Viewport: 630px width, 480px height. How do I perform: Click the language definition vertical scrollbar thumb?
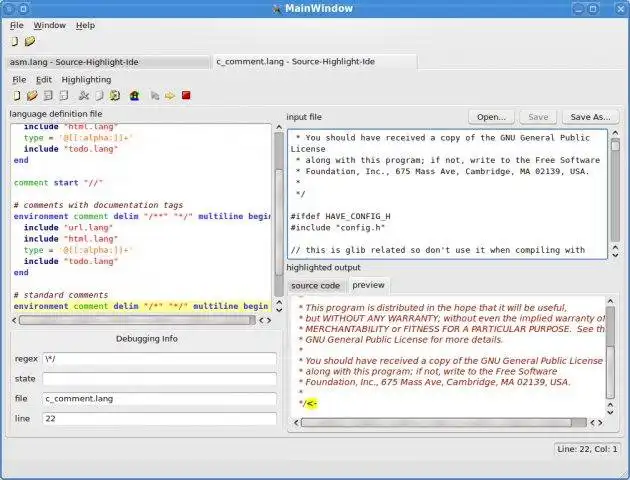pyautogui.click(x=279, y=223)
